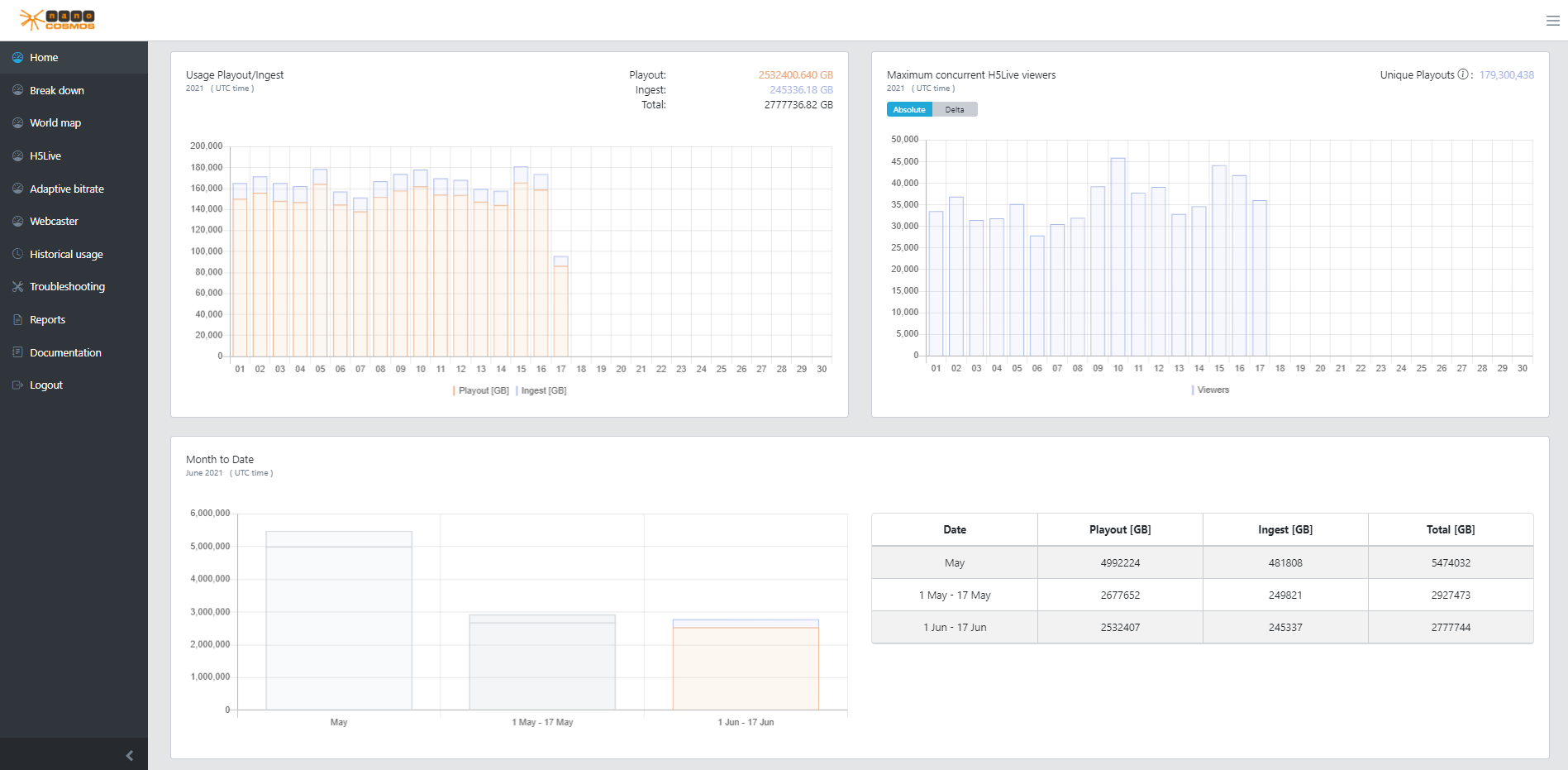Click the 5474032 total cell
The image size is (1568, 770).
pos(1451,562)
